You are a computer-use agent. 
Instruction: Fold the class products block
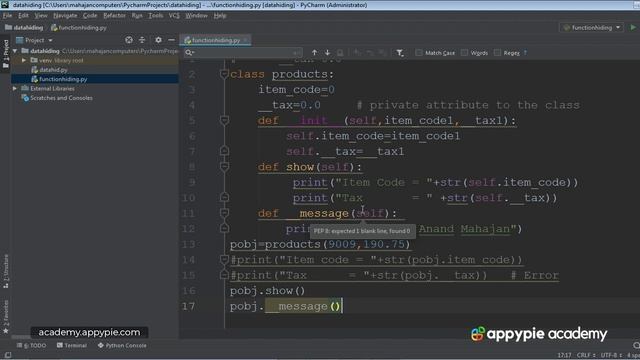click(224, 74)
